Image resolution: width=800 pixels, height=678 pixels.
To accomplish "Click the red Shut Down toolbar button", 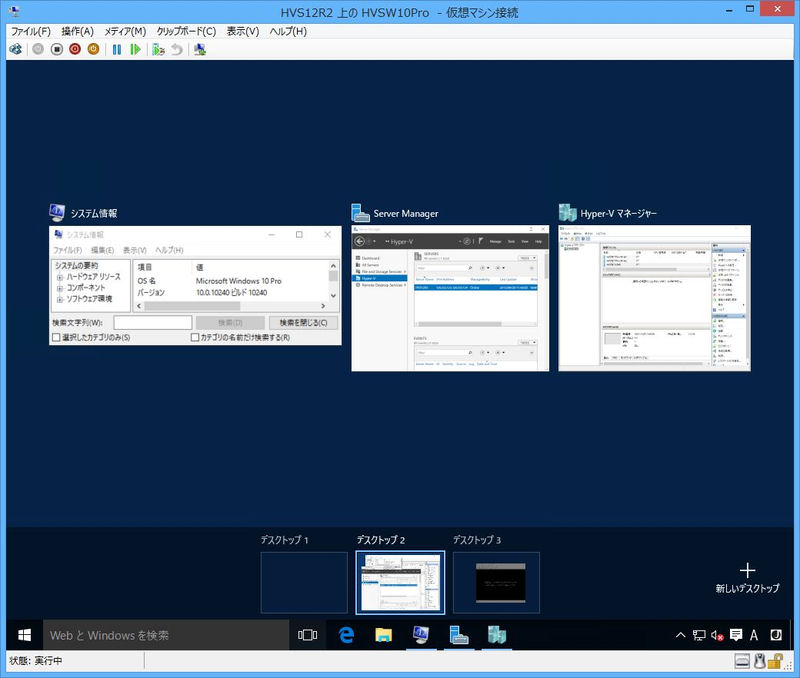I will 75,49.
